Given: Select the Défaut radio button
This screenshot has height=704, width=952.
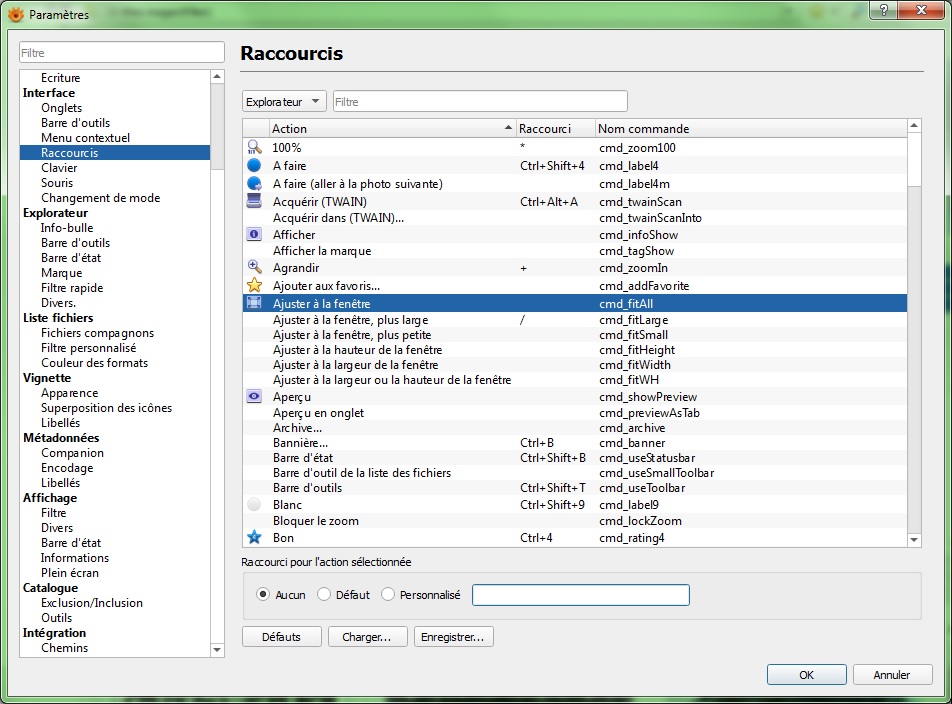Looking at the screenshot, I should 324,594.
